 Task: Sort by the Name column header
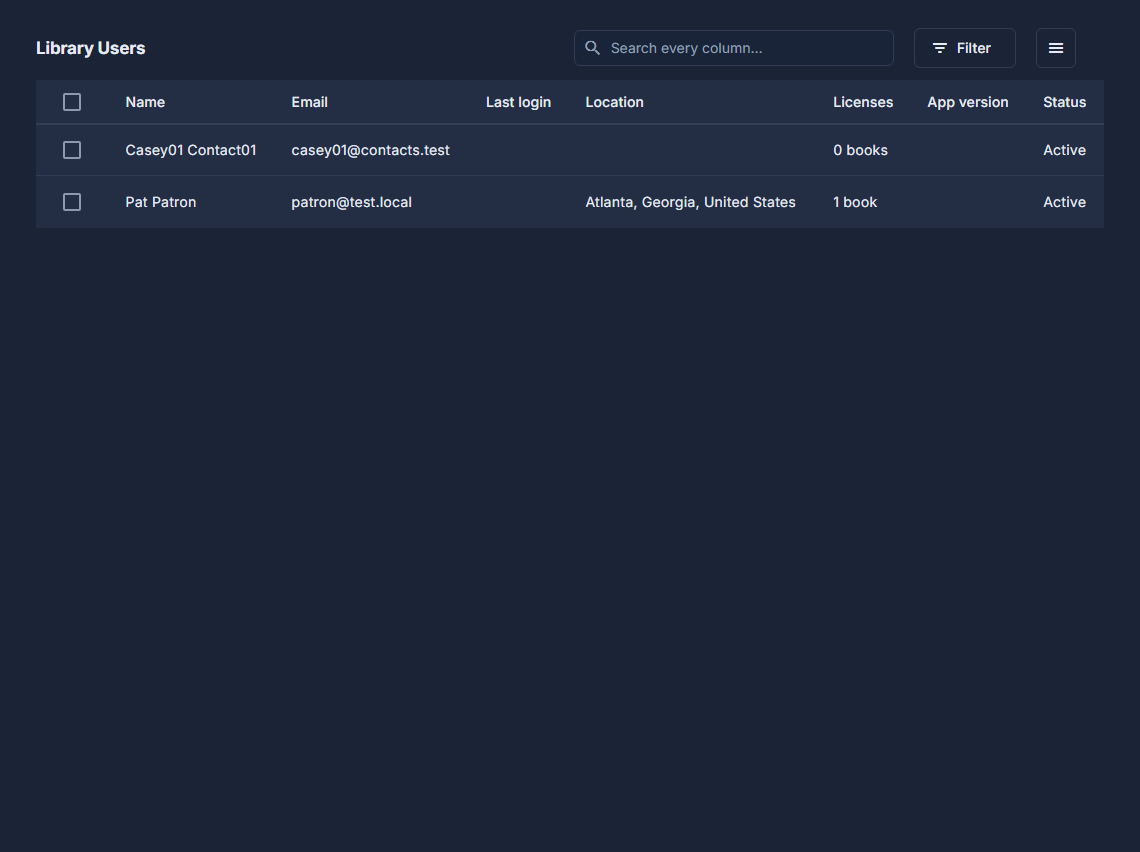145,103
